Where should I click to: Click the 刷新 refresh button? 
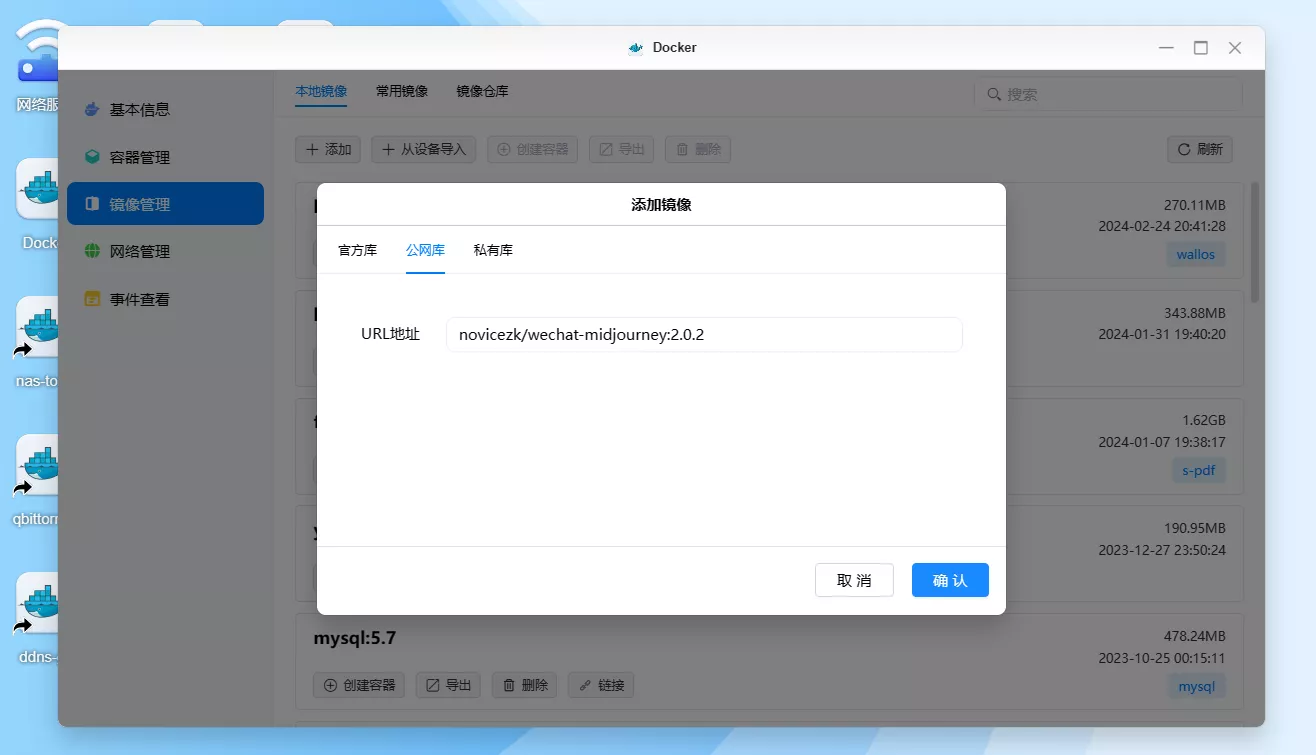[1200, 149]
